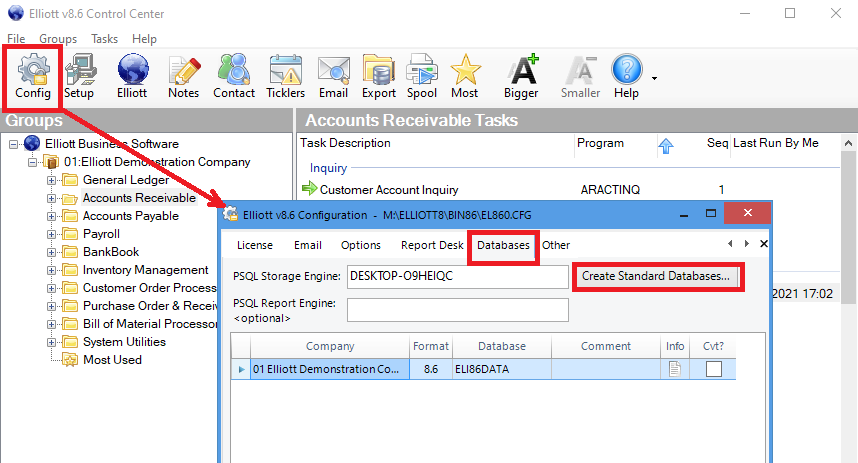Image resolution: width=858 pixels, height=463 pixels.
Task: Click Create Standard Databases button
Action: point(656,276)
